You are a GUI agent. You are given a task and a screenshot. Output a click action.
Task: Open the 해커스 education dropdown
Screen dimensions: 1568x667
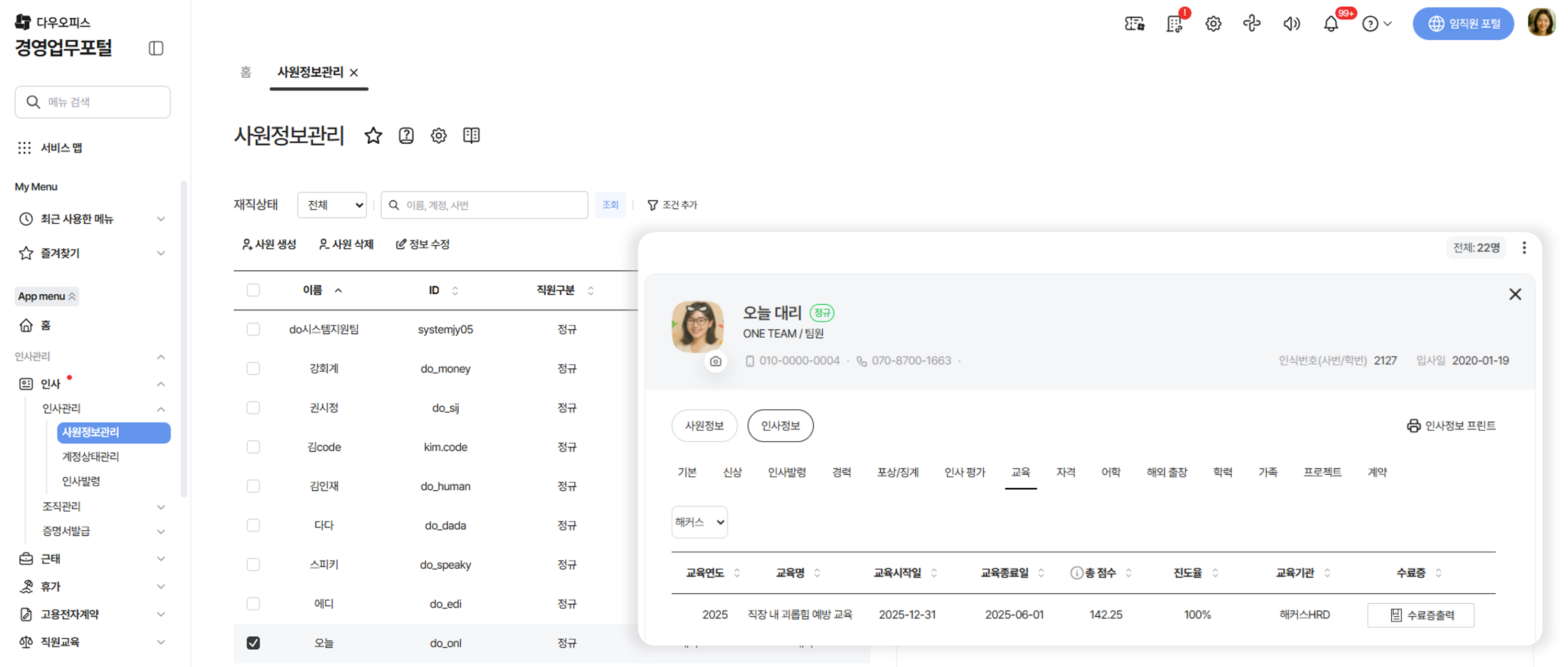point(699,522)
